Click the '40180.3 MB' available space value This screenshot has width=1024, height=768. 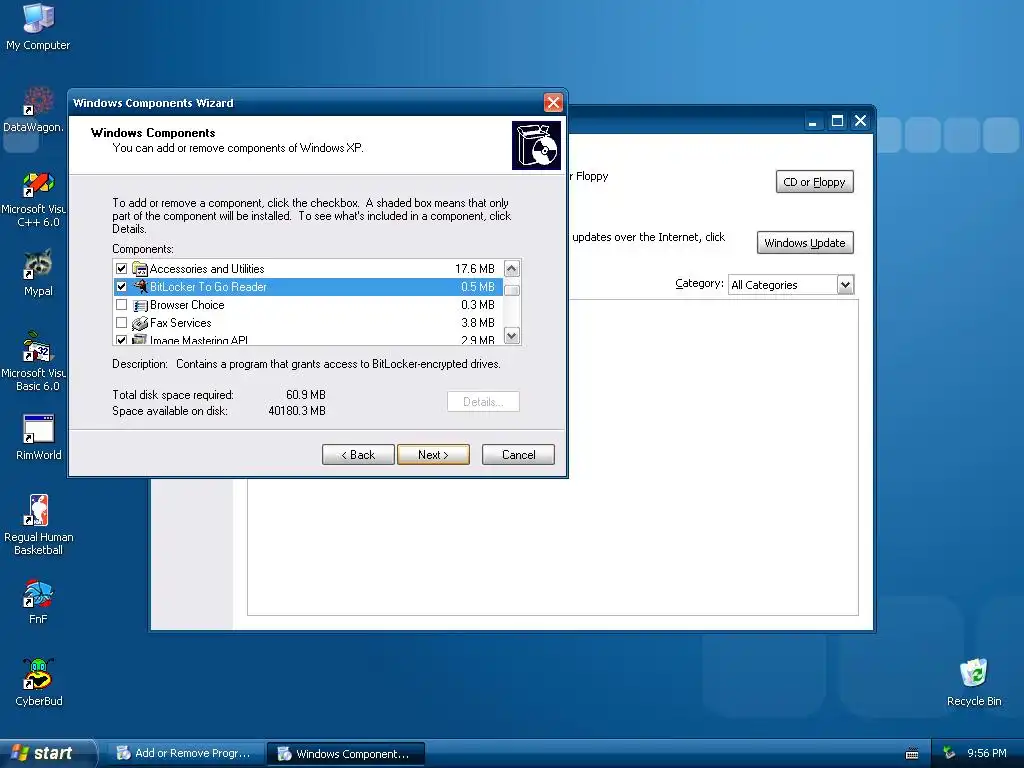297,411
